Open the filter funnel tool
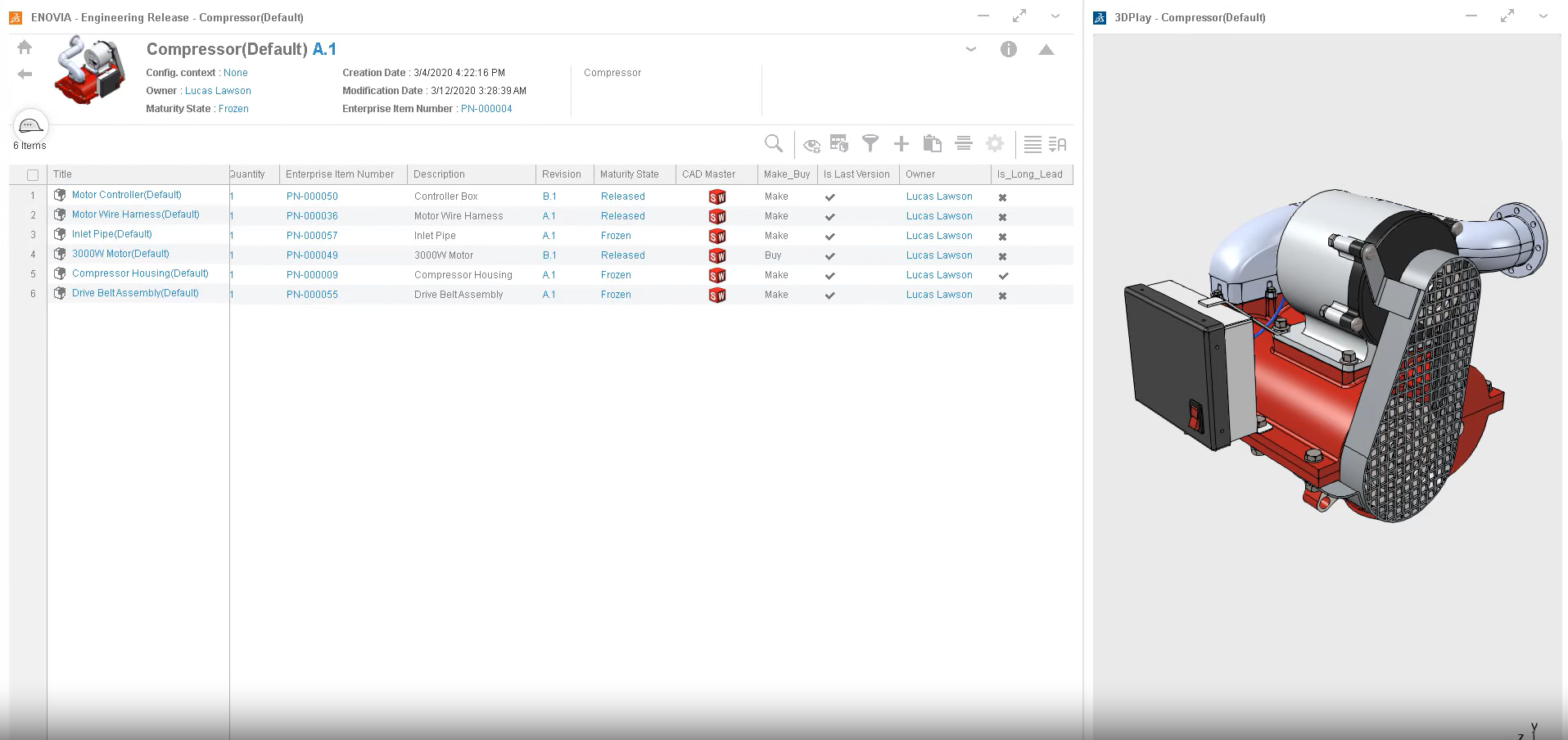Viewport: 1568px width, 740px height. (870, 144)
